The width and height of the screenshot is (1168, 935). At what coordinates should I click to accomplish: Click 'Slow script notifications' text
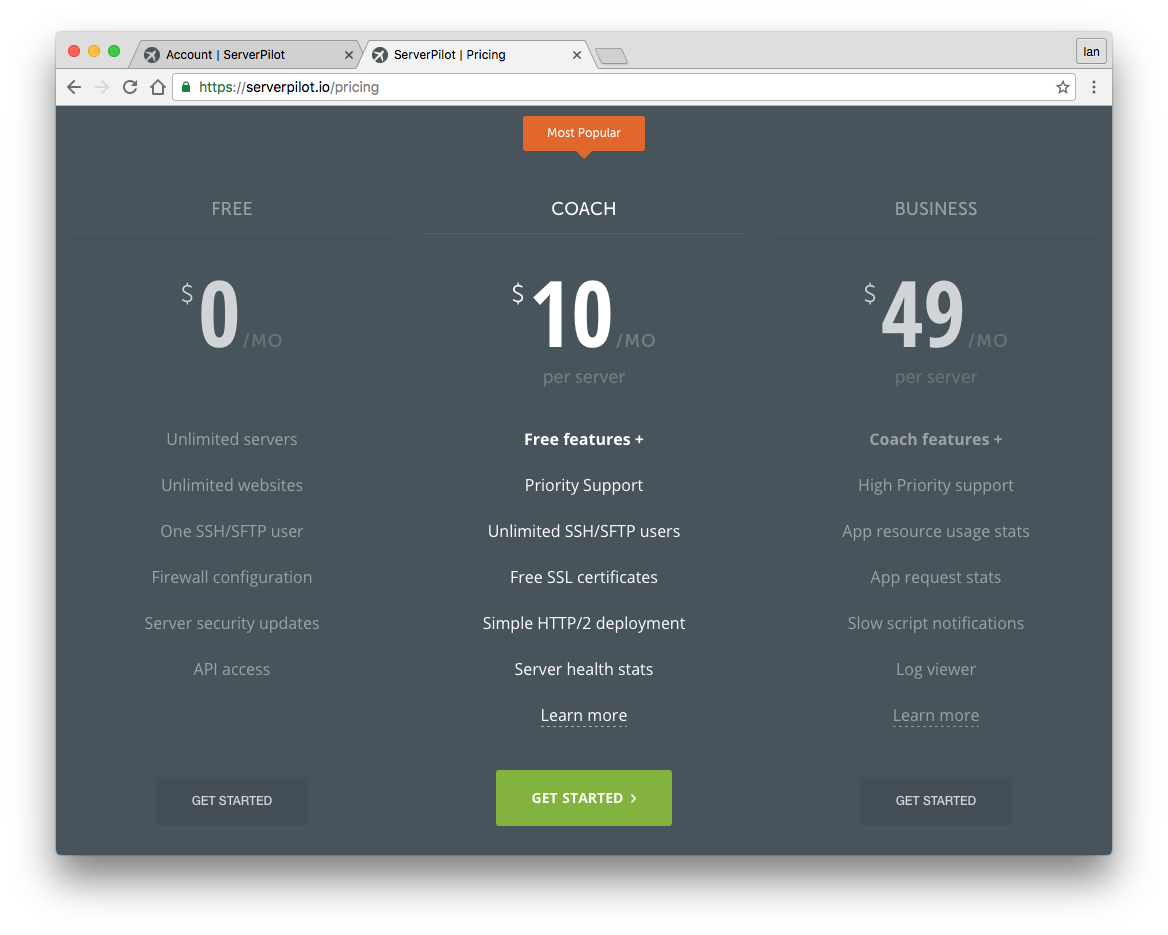point(936,624)
